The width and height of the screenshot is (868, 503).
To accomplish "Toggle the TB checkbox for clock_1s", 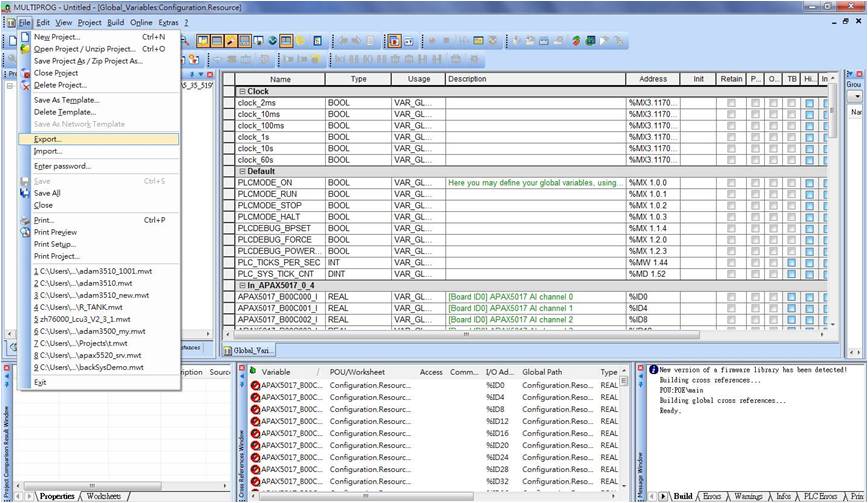I will pos(791,137).
